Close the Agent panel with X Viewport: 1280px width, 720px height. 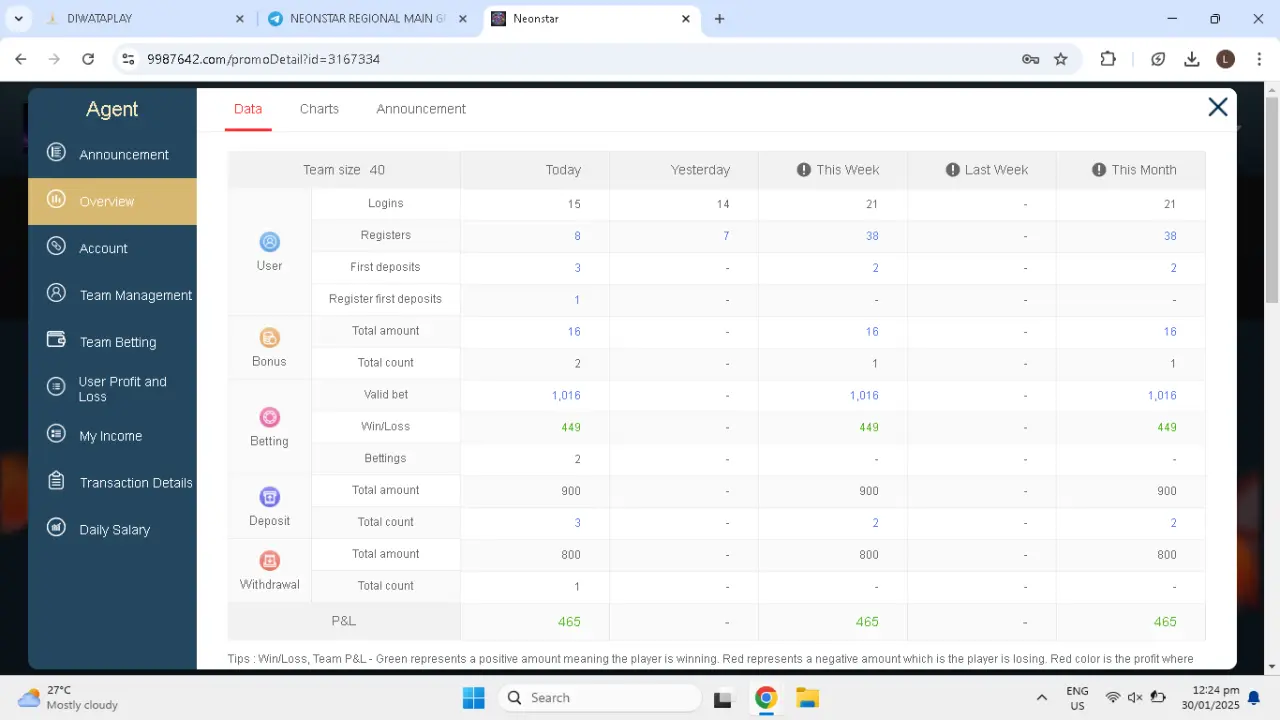(1217, 107)
